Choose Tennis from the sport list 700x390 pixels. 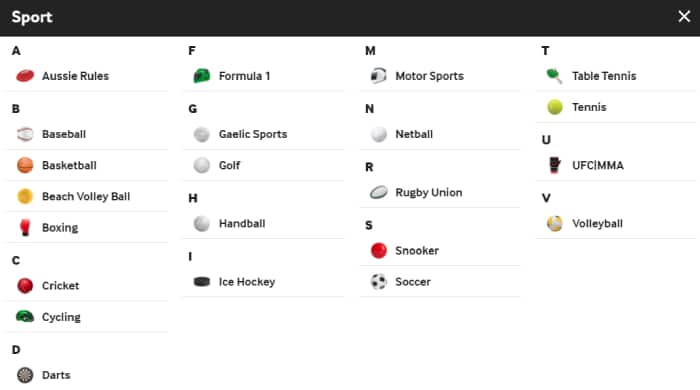click(616, 107)
